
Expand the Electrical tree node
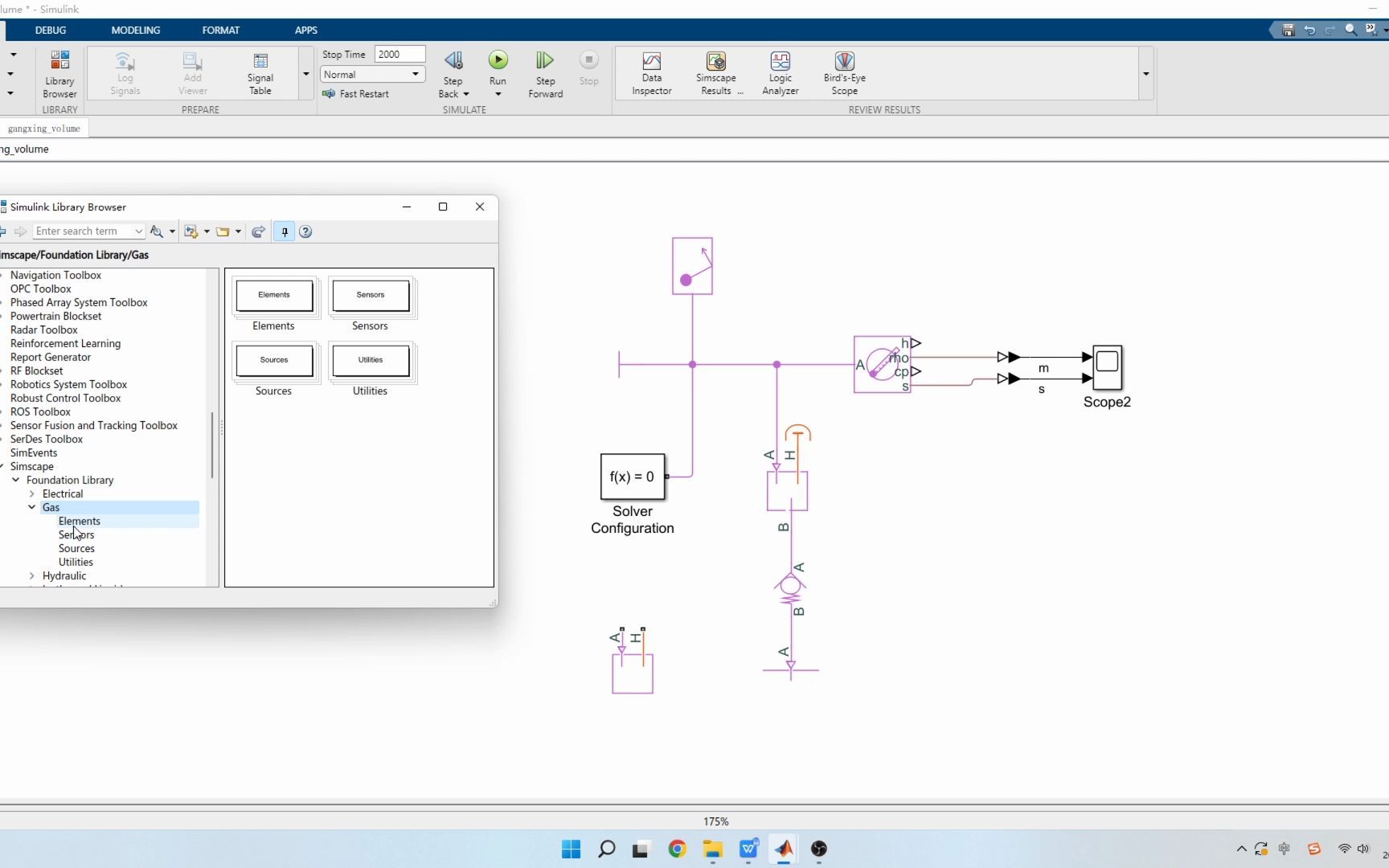(31, 493)
